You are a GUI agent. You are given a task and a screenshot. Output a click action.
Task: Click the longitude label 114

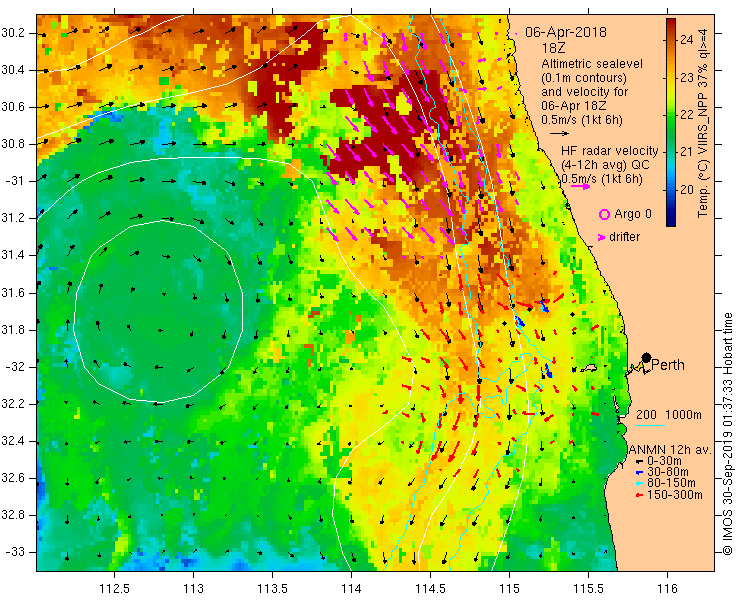(351, 589)
